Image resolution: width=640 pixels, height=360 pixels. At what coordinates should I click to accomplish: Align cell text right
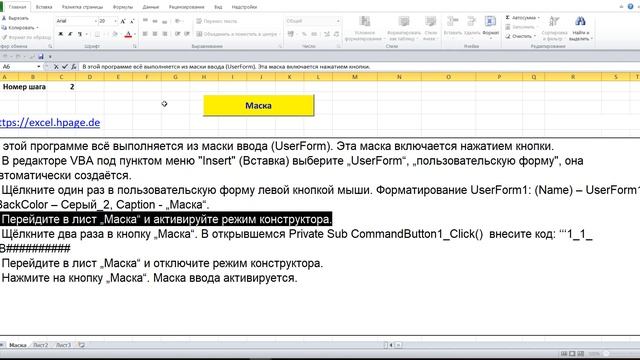coord(164,34)
